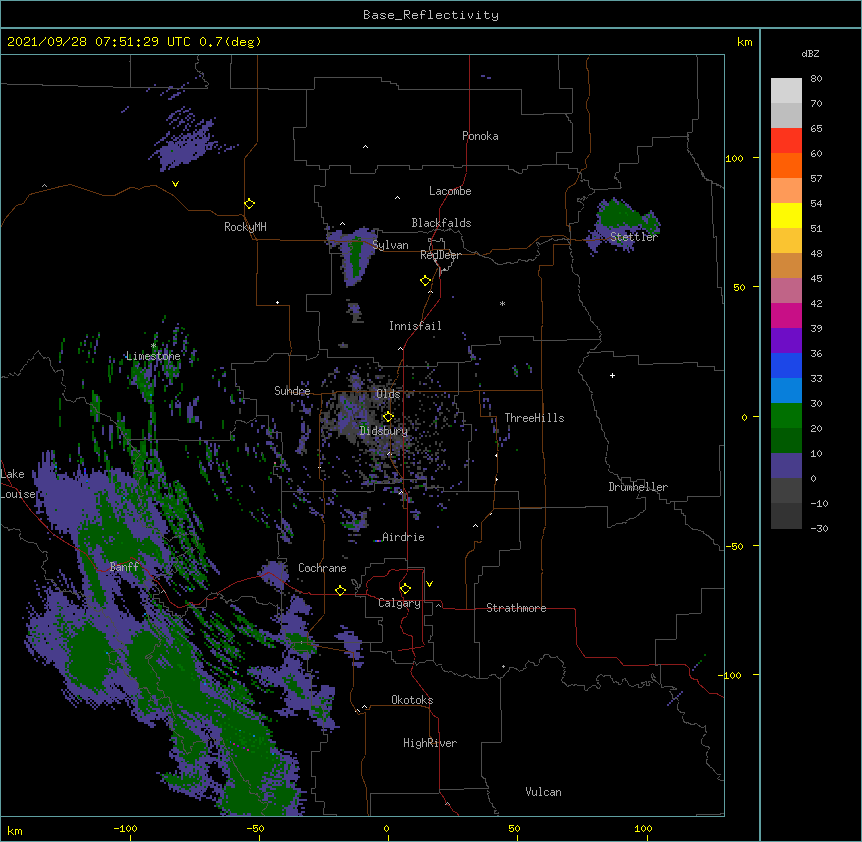Select the red 60-65 dBZ legend swatch
The image size is (862, 842).
point(786,141)
